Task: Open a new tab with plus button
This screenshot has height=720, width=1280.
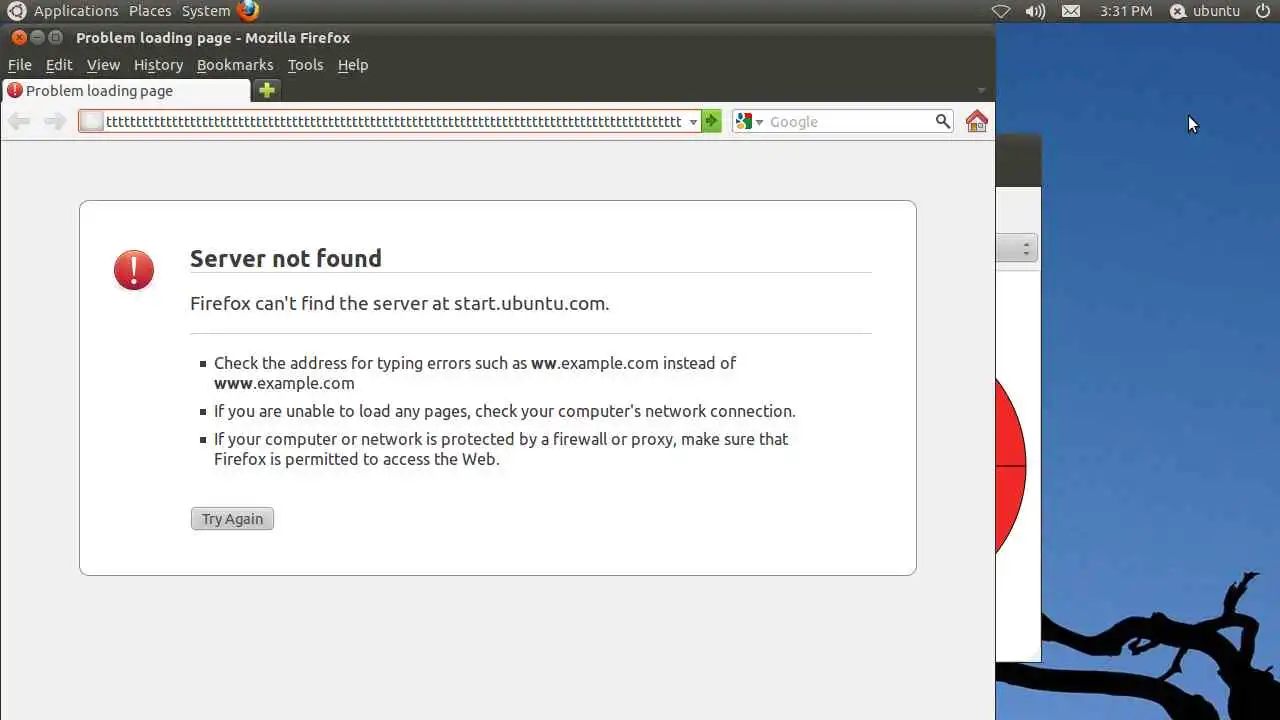Action: (x=266, y=90)
